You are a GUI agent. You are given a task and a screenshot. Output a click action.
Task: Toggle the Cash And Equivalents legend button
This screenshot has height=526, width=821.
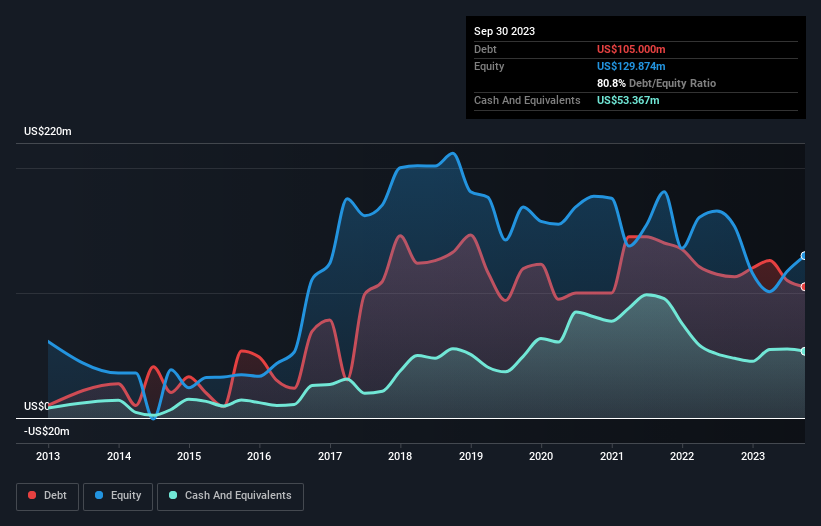[x=230, y=496]
